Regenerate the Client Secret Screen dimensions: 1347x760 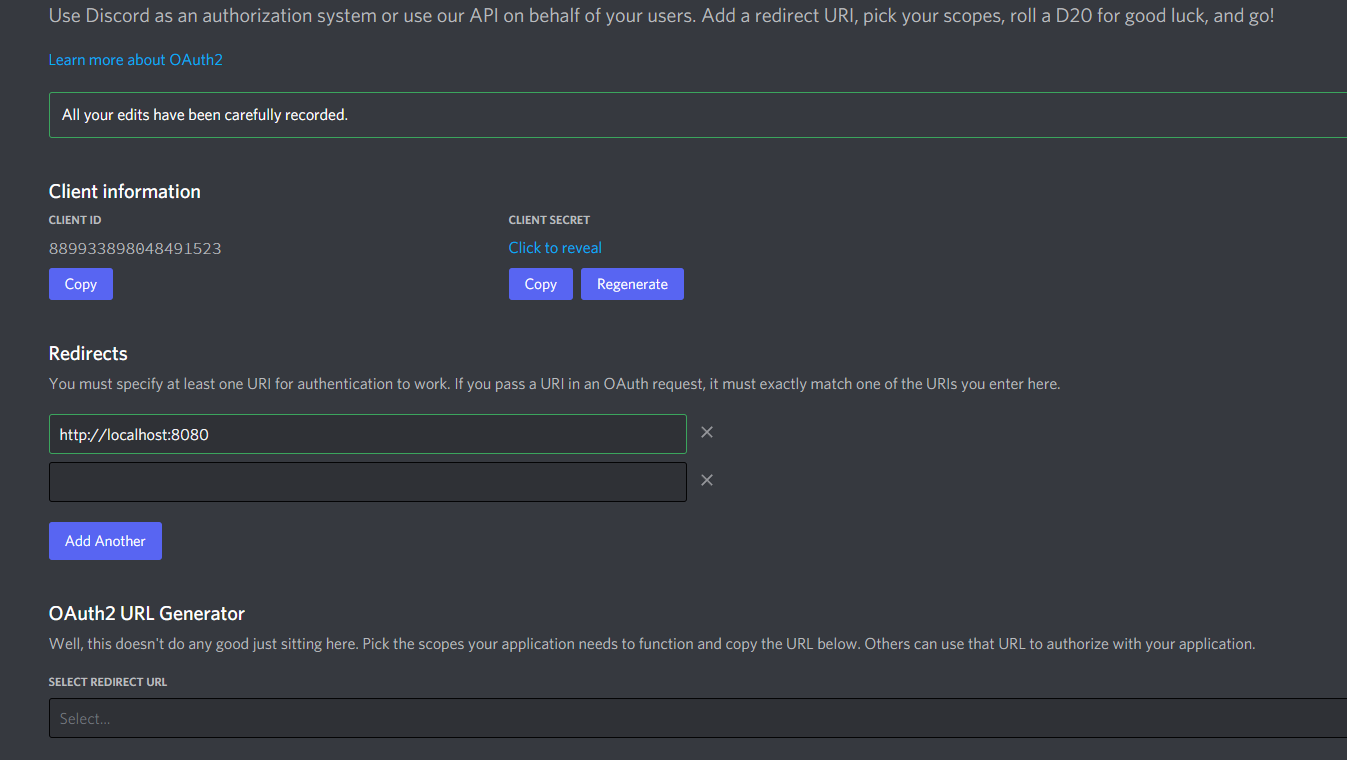pos(632,284)
